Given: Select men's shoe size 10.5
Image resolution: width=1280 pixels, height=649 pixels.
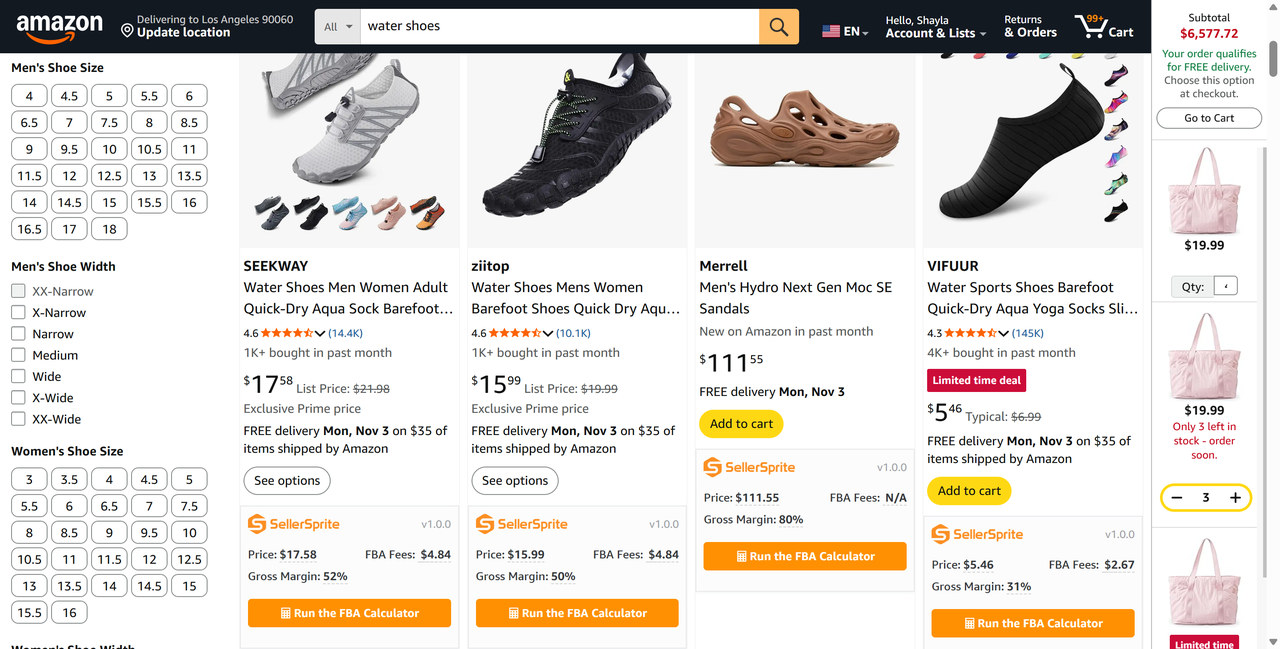Looking at the screenshot, I should tap(149, 149).
